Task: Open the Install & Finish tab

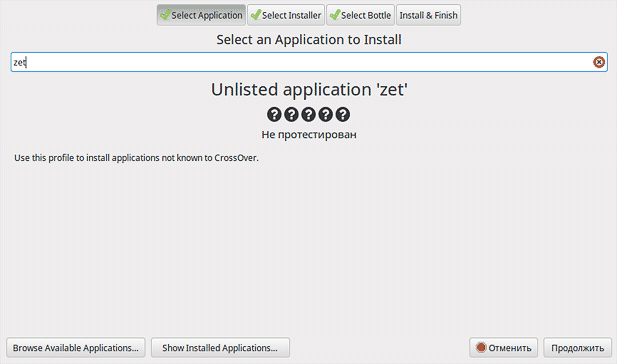Action: [x=429, y=15]
